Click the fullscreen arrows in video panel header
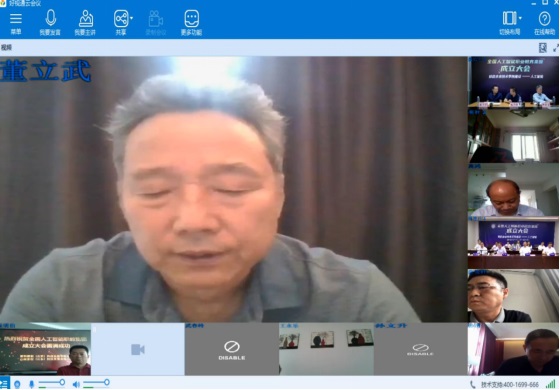 pyautogui.click(x=556, y=48)
